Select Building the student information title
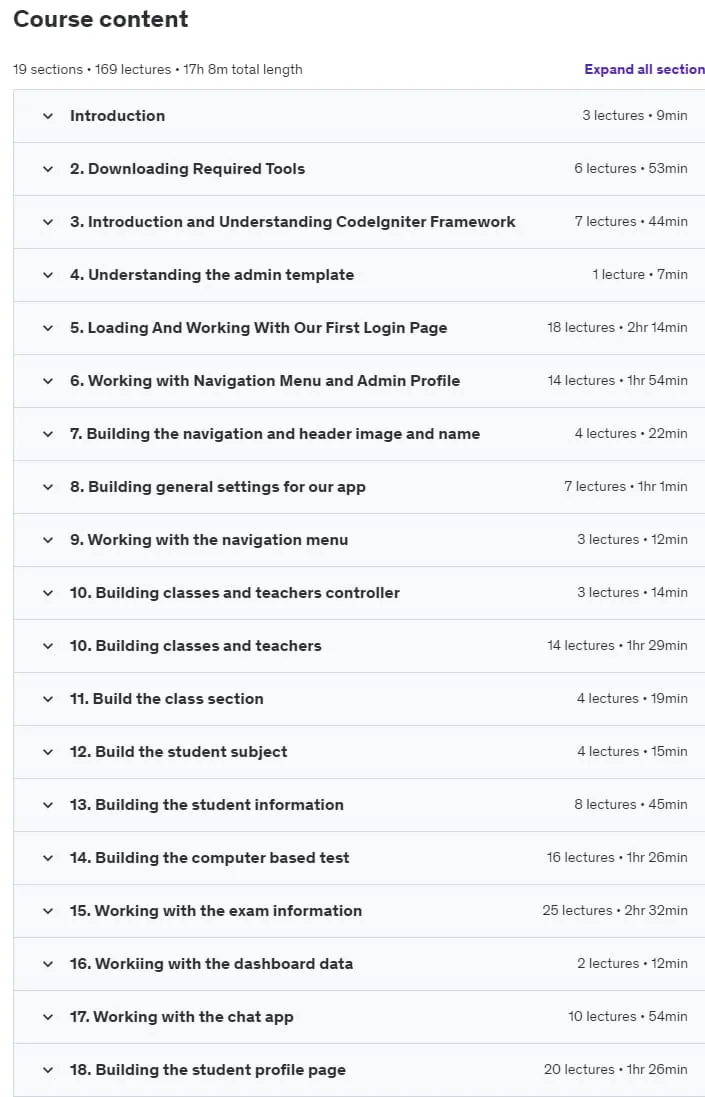Image resolution: width=705 pixels, height=1097 pixels. 206,805
